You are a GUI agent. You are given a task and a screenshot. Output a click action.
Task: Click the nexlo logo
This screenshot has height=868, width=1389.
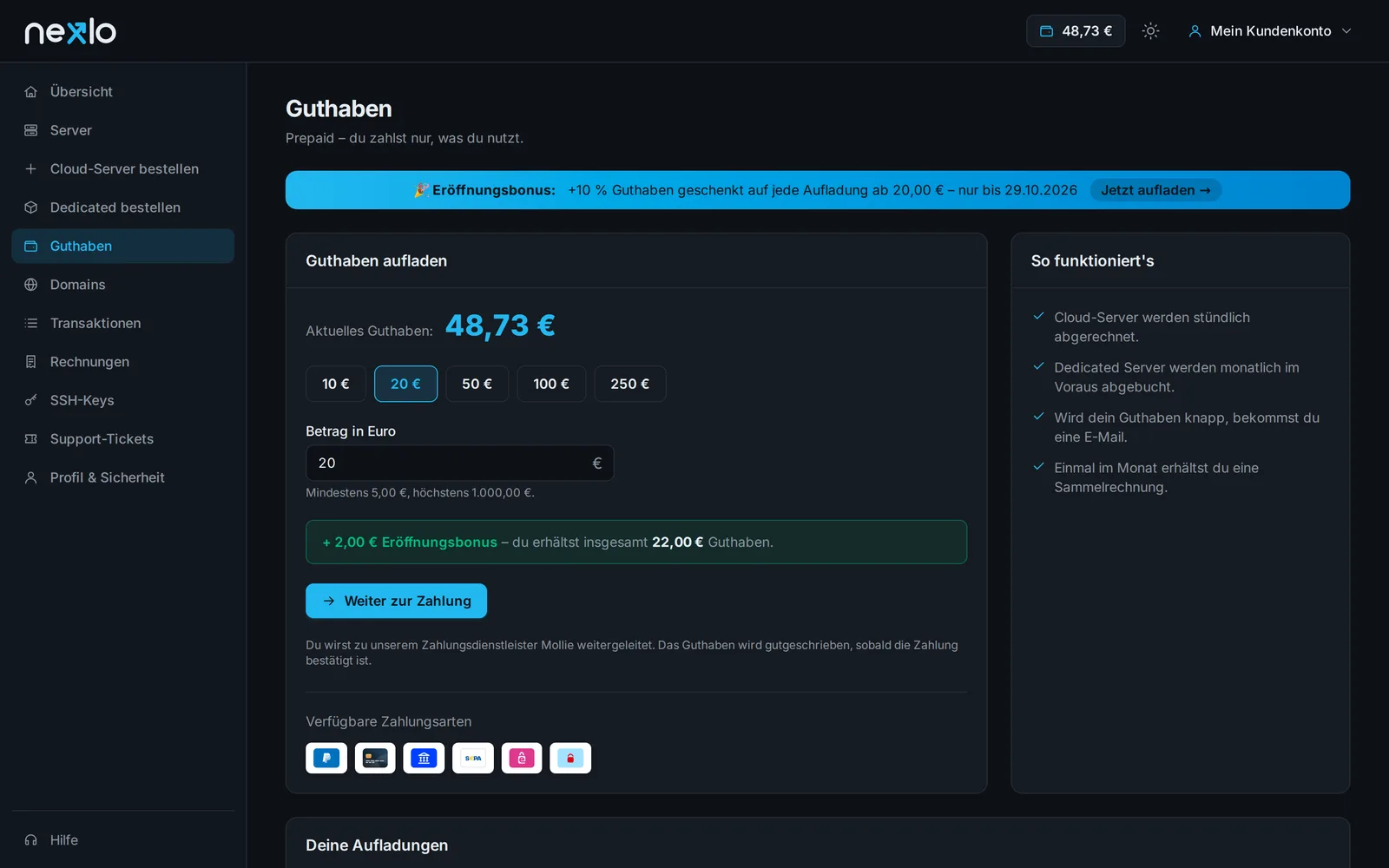[x=70, y=31]
